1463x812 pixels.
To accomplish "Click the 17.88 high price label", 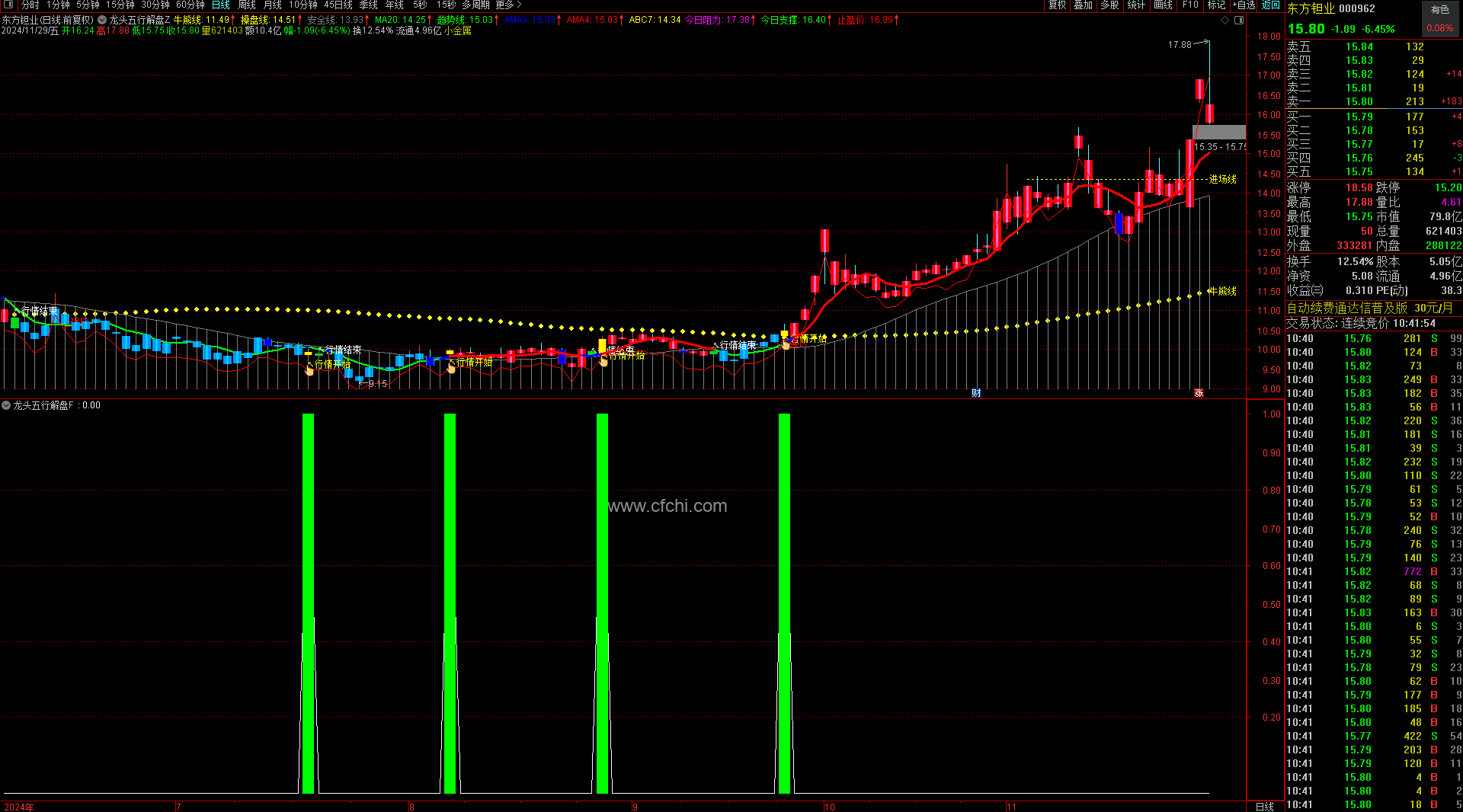I will (x=1180, y=45).
